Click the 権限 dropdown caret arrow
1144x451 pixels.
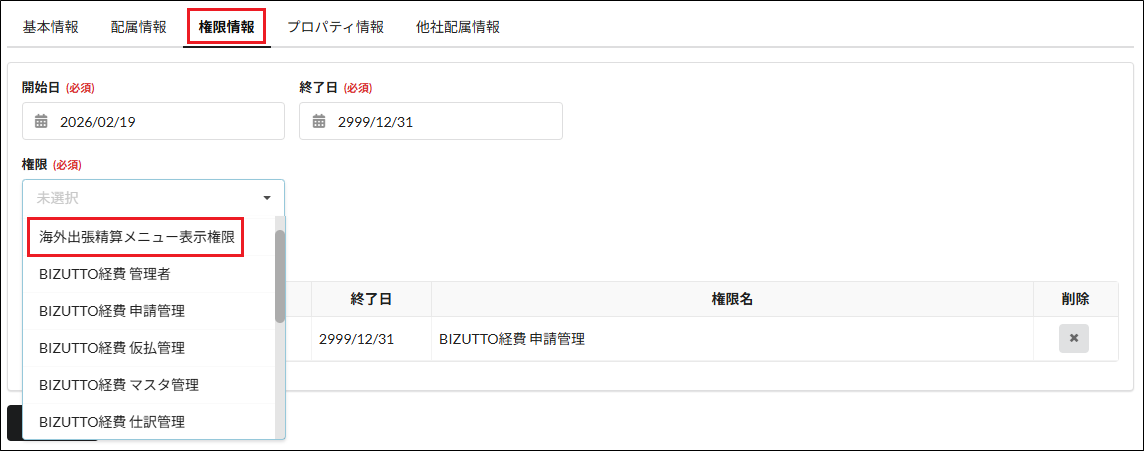coord(267,198)
